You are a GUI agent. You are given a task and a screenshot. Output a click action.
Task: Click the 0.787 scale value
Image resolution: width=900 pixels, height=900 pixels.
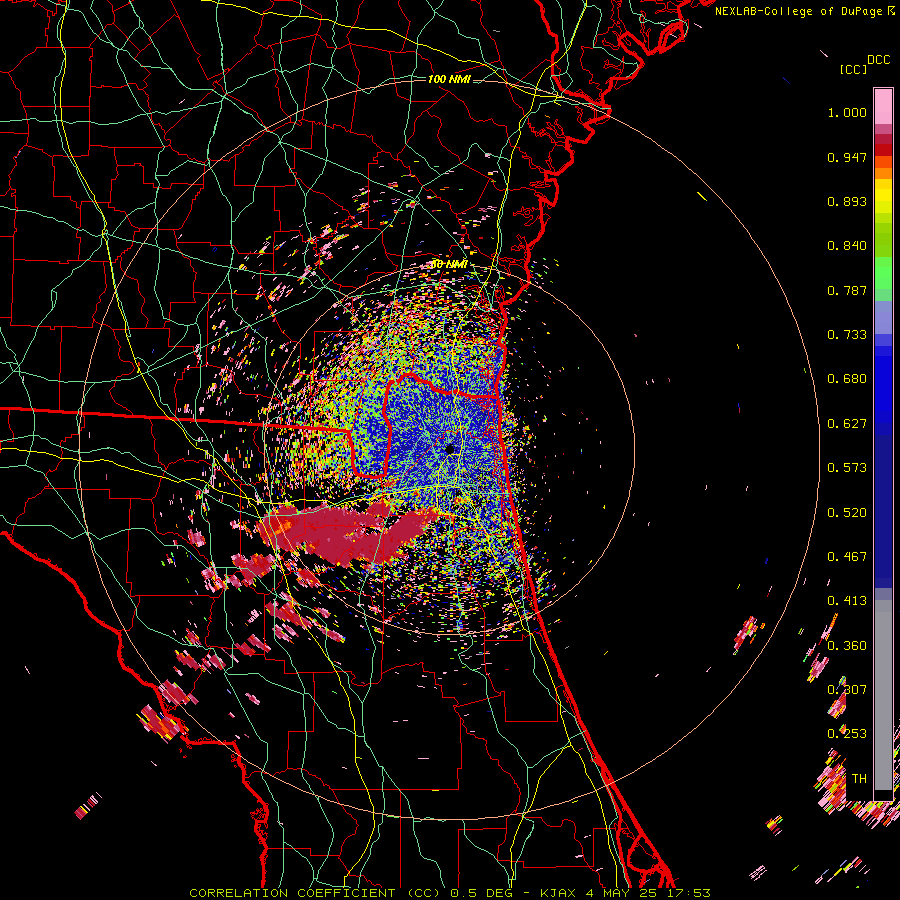coord(847,290)
